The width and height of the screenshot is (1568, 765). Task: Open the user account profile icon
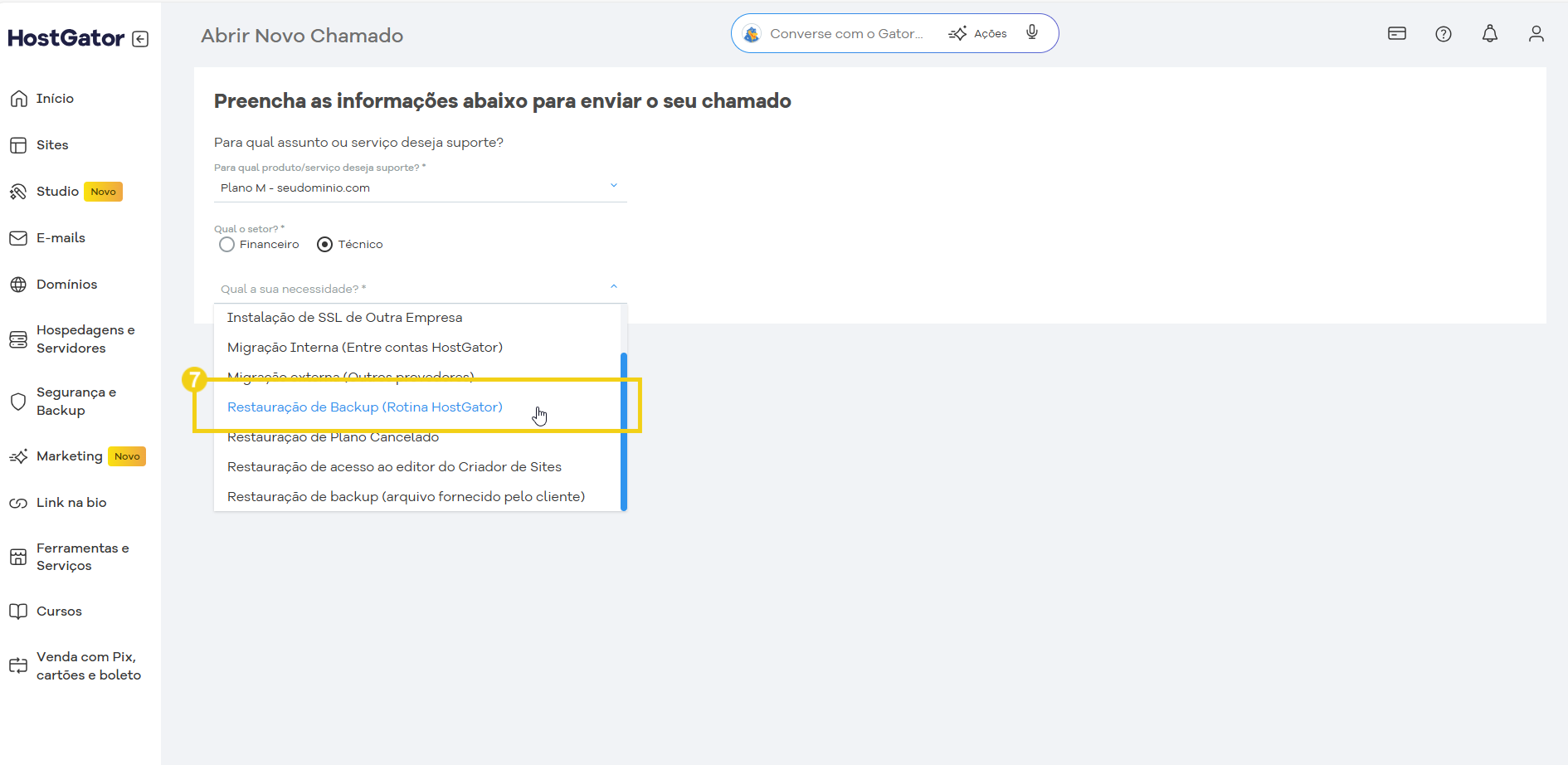(1536, 33)
